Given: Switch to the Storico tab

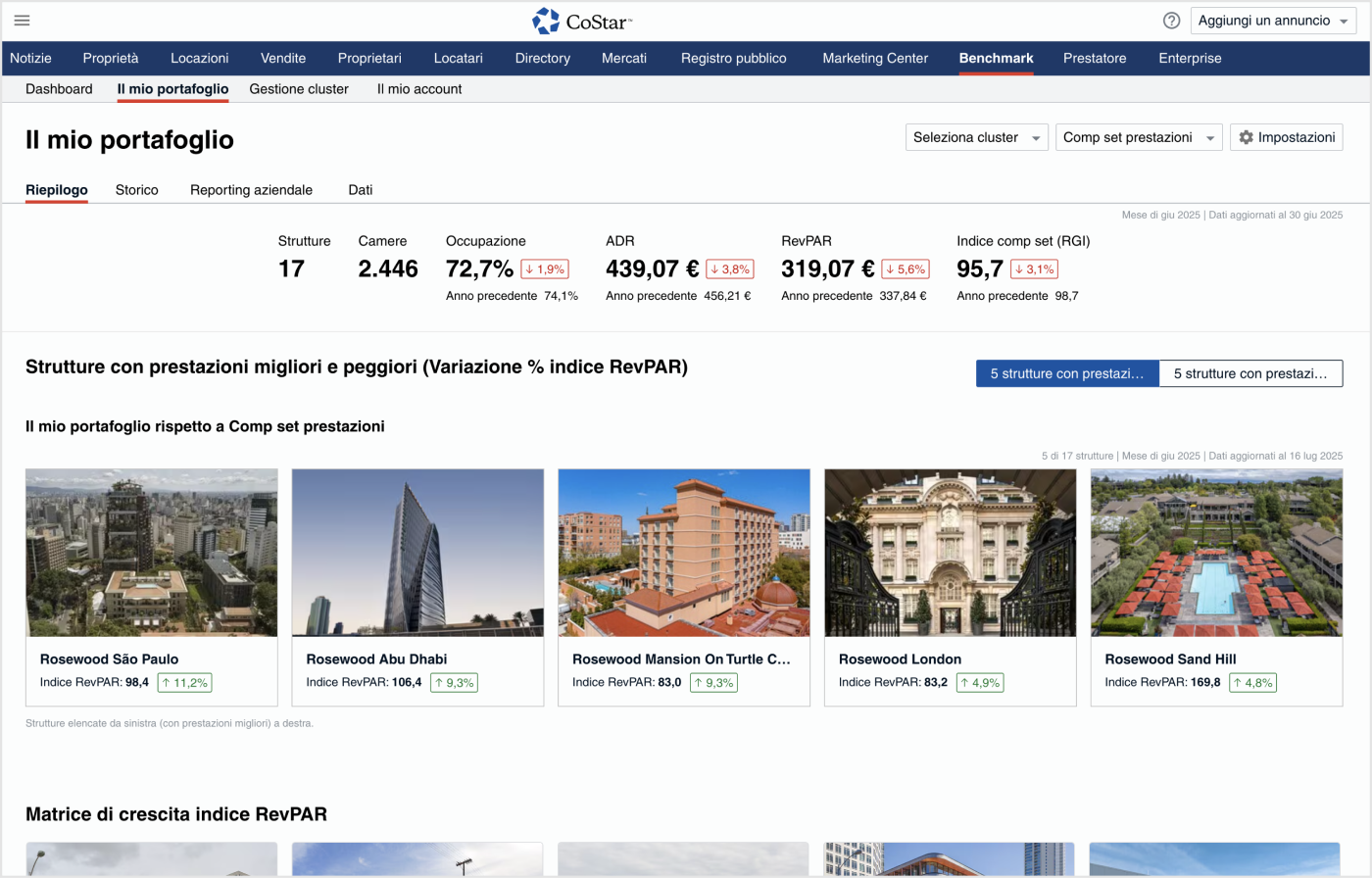Looking at the screenshot, I should coord(136,190).
